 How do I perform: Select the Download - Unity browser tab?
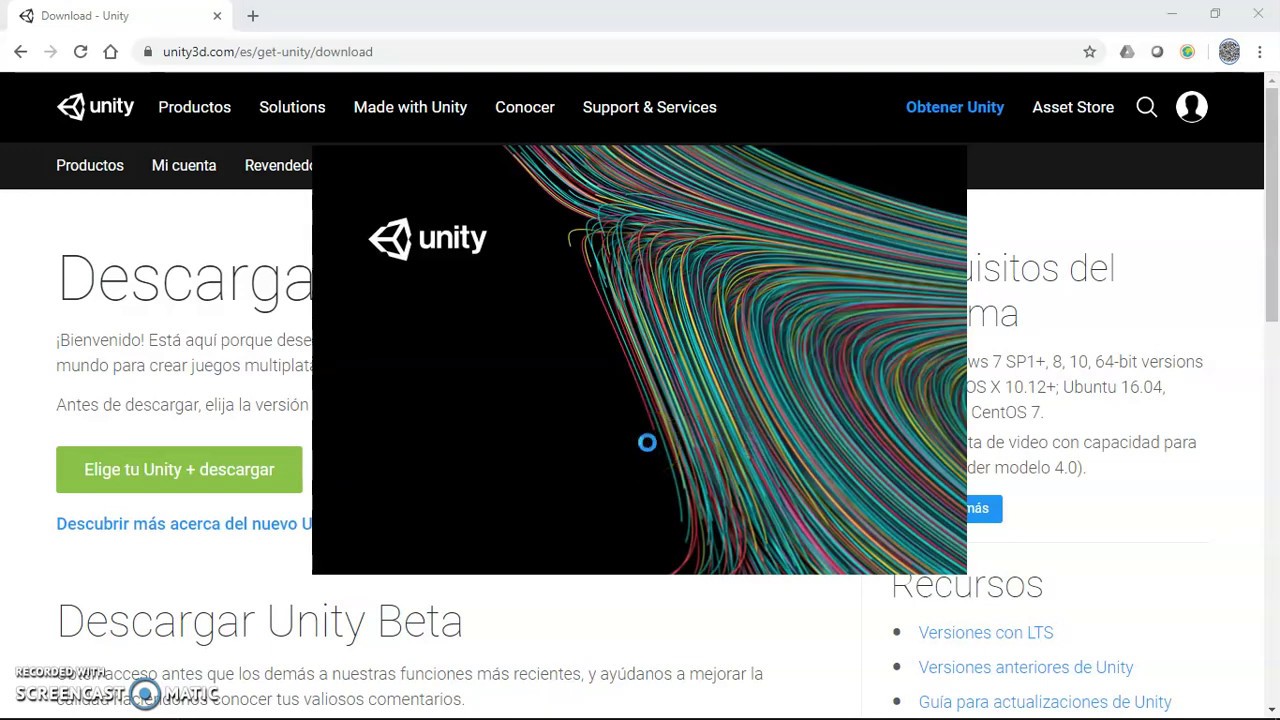coord(120,16)
